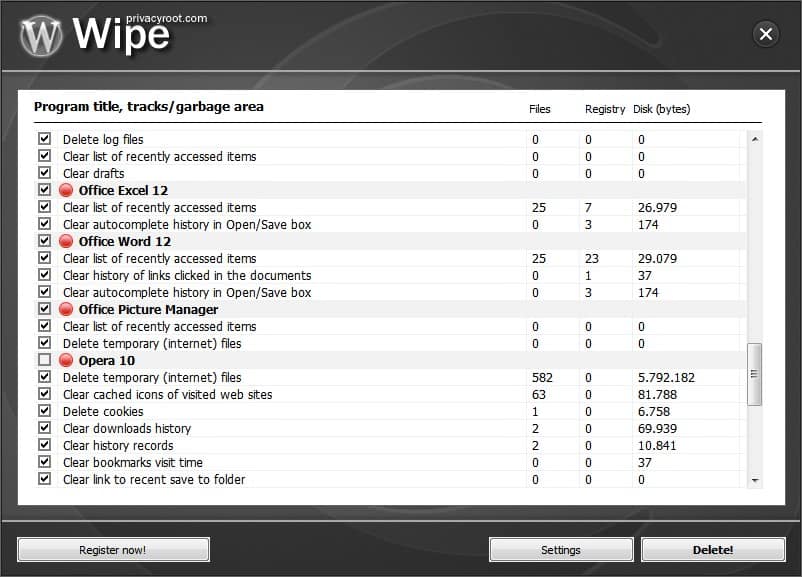
Task: Toggle Picture Manager's "Delete temporary (internet) files" checkbox
Action: (44, 343)
